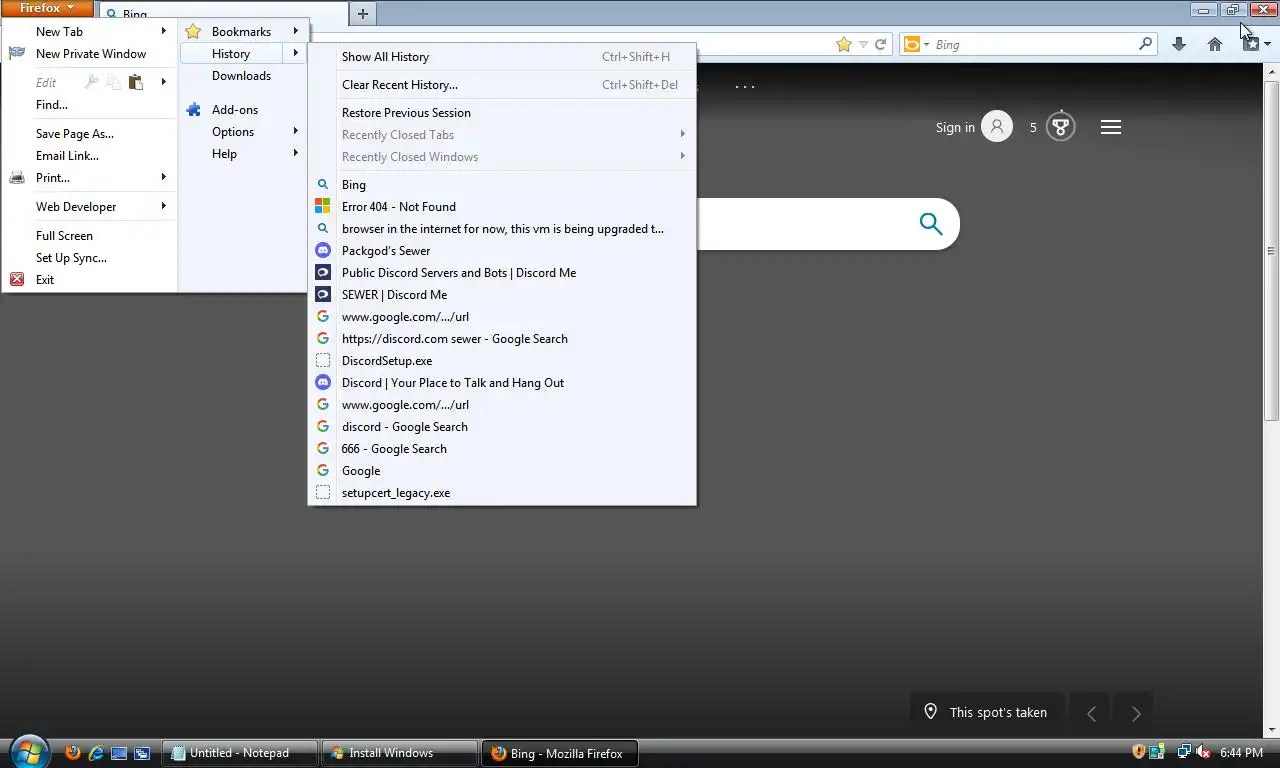
Task: Choose New Private Window entry
Action: pyautogui.click(x=90, y=54)
